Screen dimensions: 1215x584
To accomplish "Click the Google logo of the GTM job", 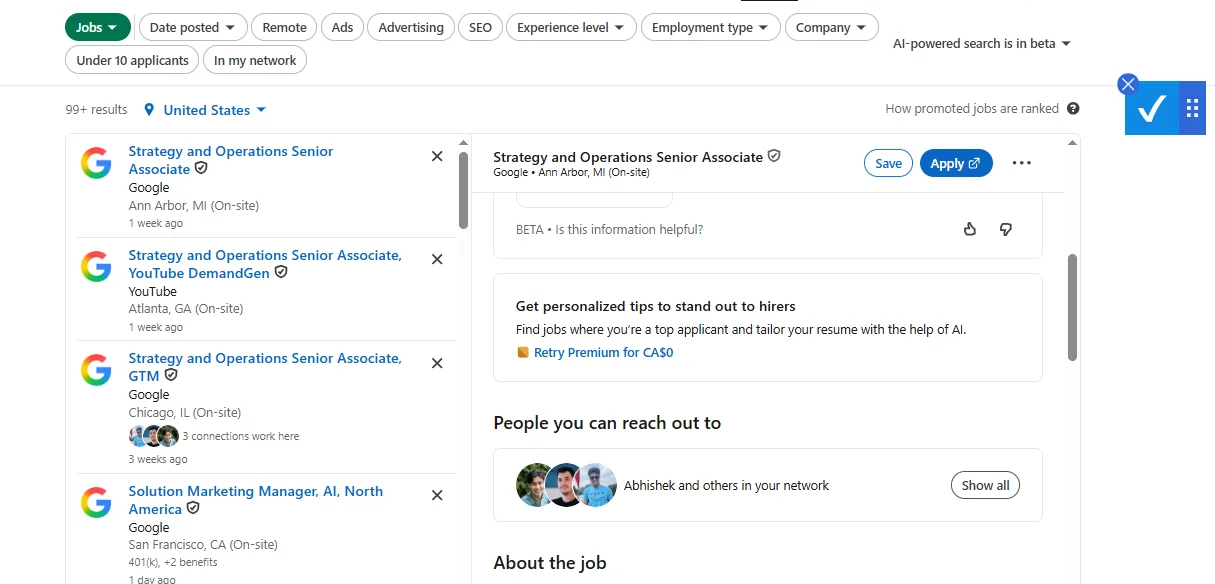I will point(96,370).
